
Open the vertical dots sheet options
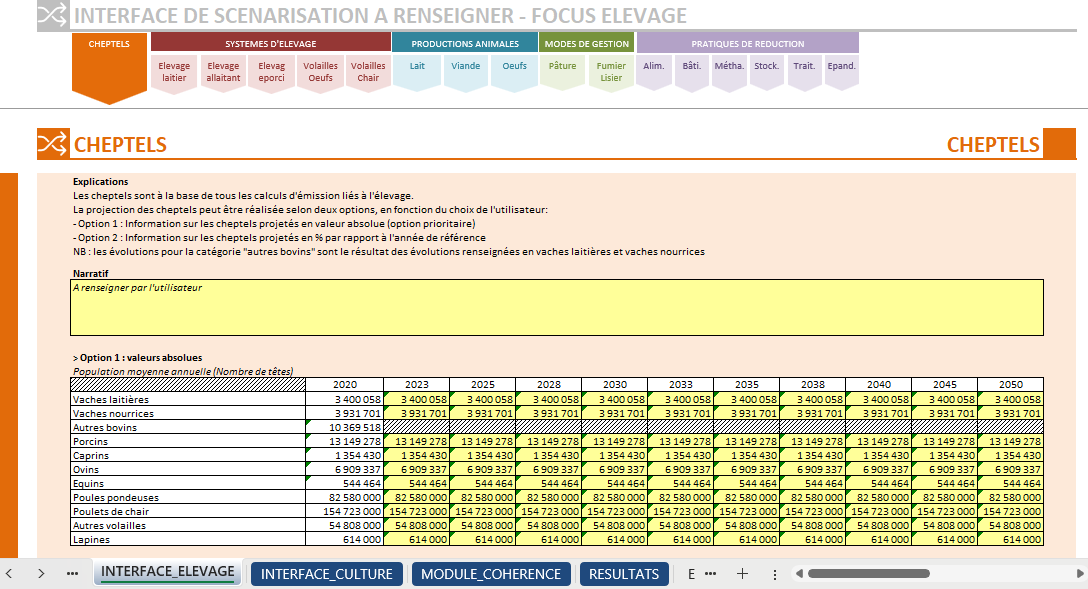[x=775, y=574]
